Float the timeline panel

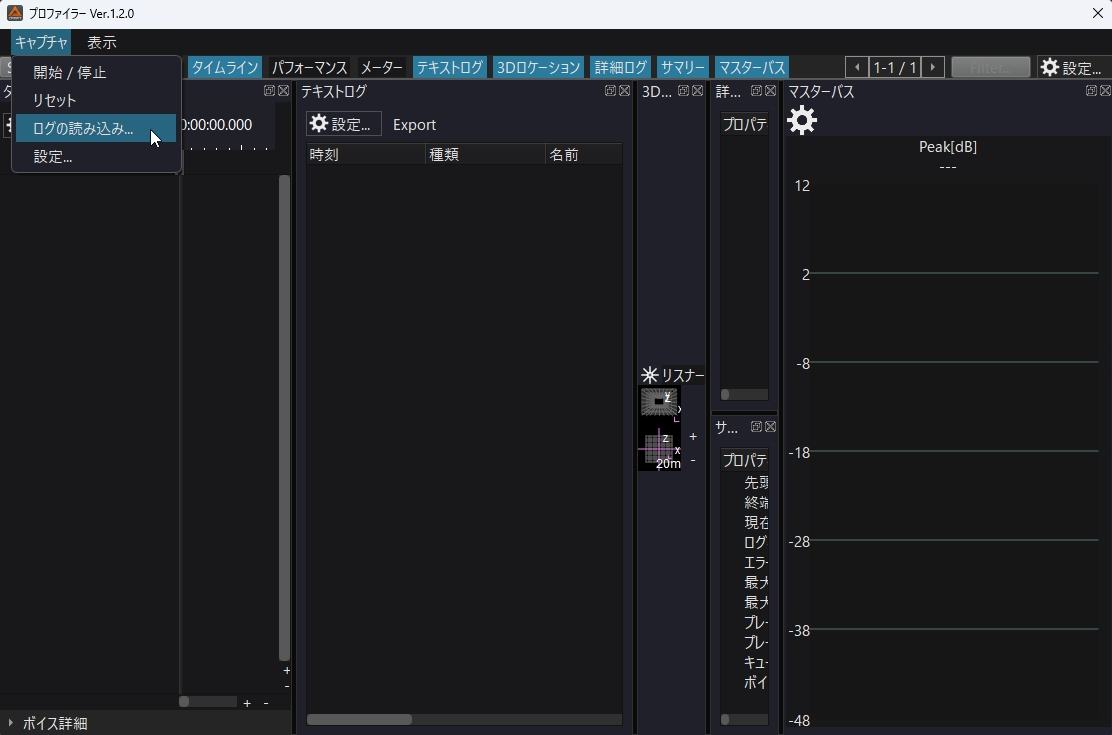click(269, 91)
